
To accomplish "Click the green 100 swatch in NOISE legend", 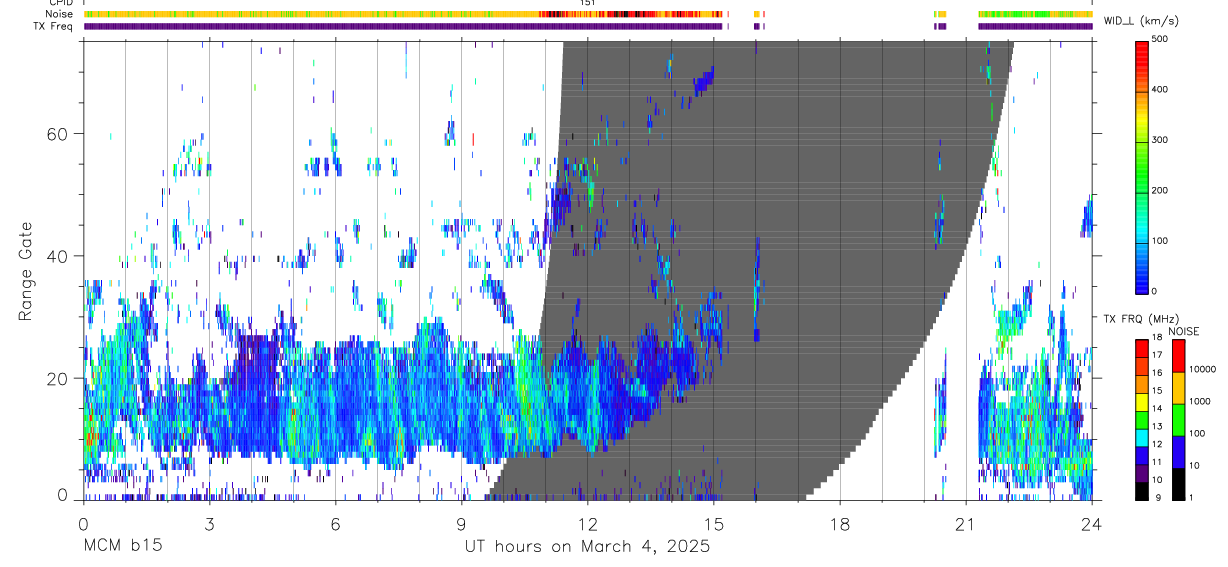I will [1178, 419].
